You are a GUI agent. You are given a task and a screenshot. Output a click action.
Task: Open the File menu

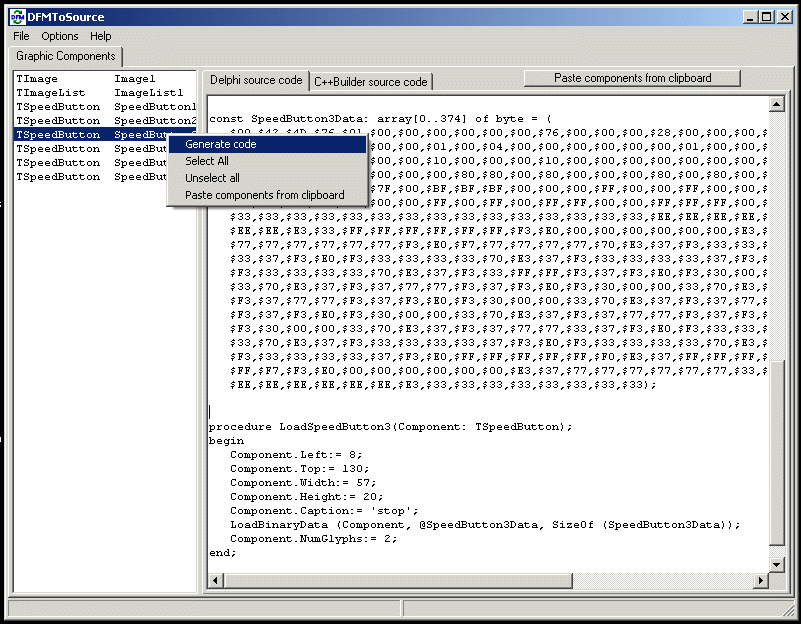[21, 36]
